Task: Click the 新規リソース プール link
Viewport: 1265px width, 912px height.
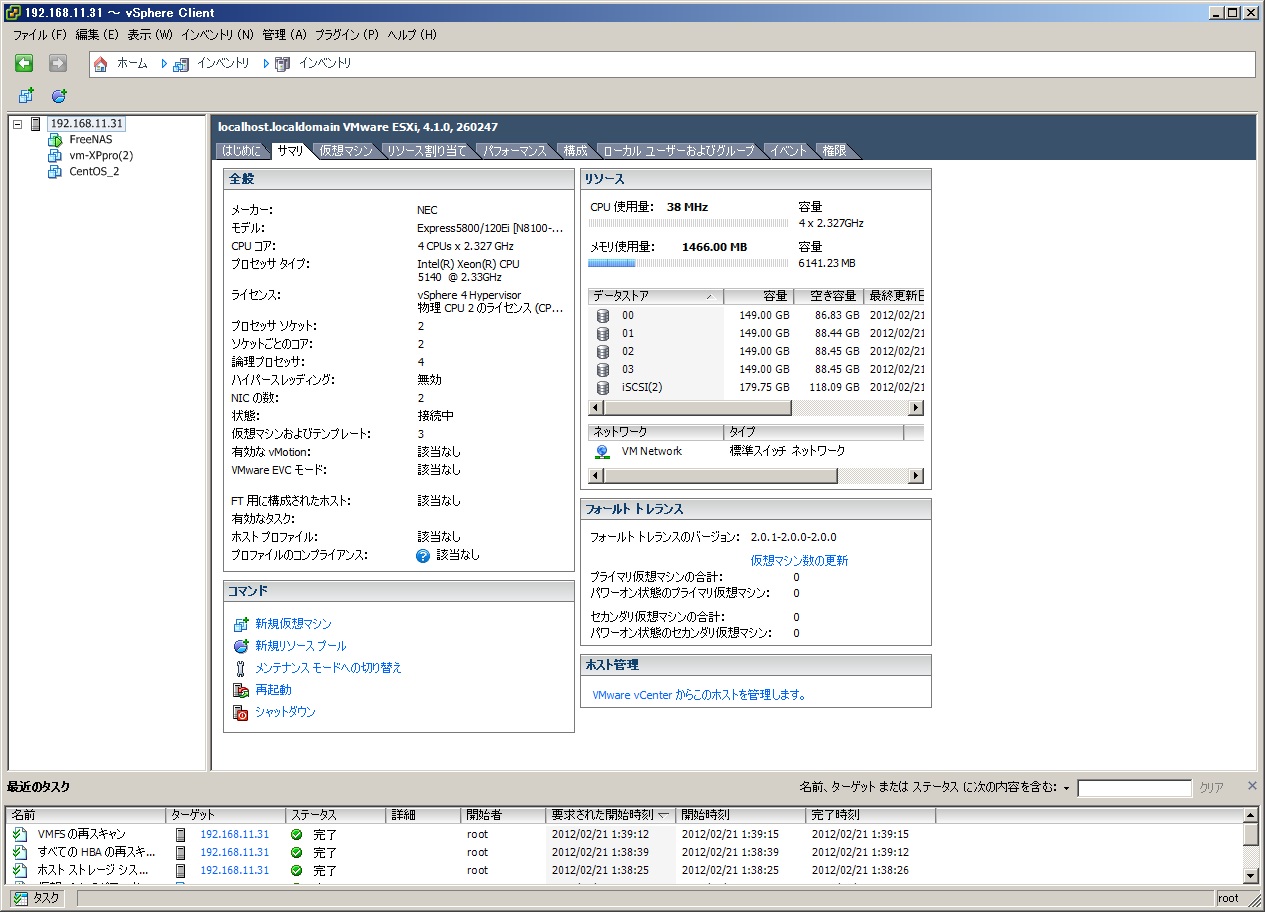Action: 301,646
